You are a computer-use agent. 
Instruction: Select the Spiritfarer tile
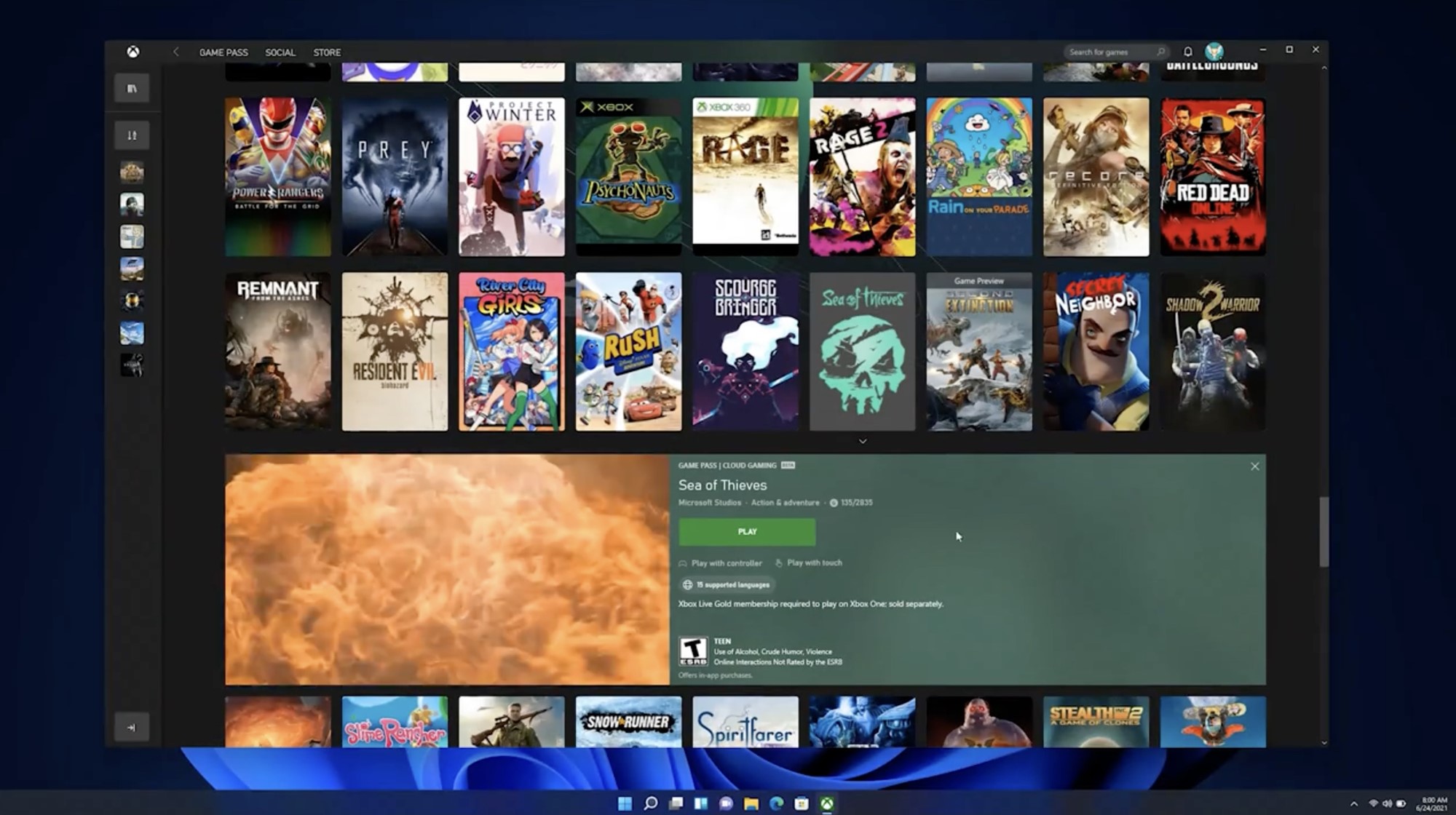(x=745, y=722)
